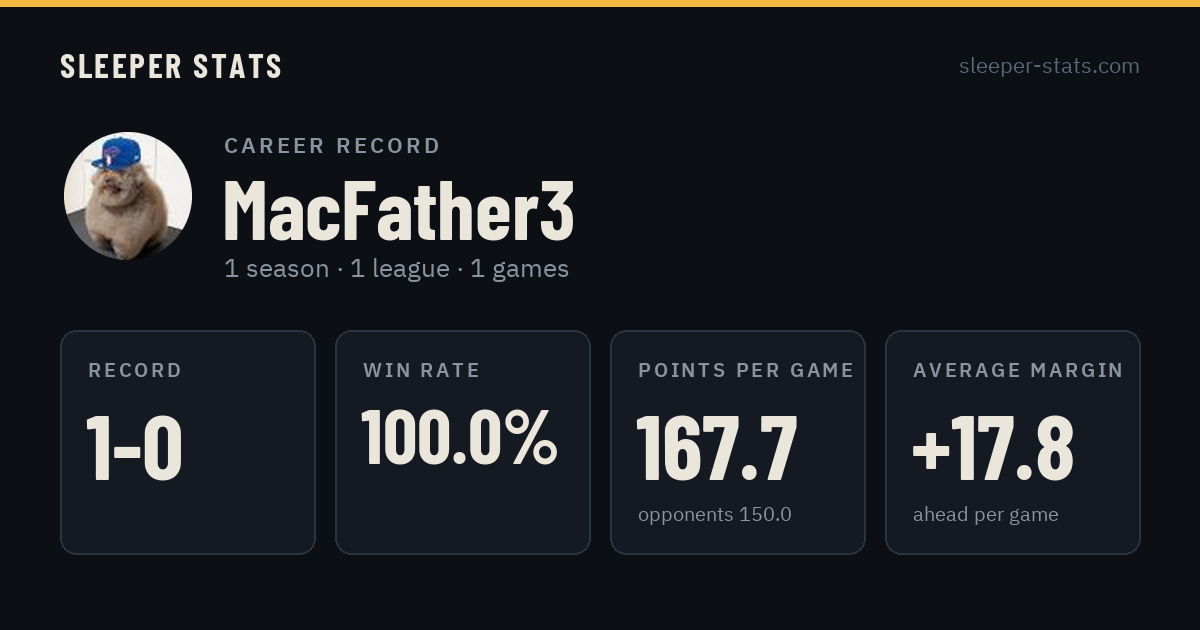Image resolution: width=1200 pixels, height=630 pixels.
Task: Select the WIN RATE stat card
Action: (463, 442)
